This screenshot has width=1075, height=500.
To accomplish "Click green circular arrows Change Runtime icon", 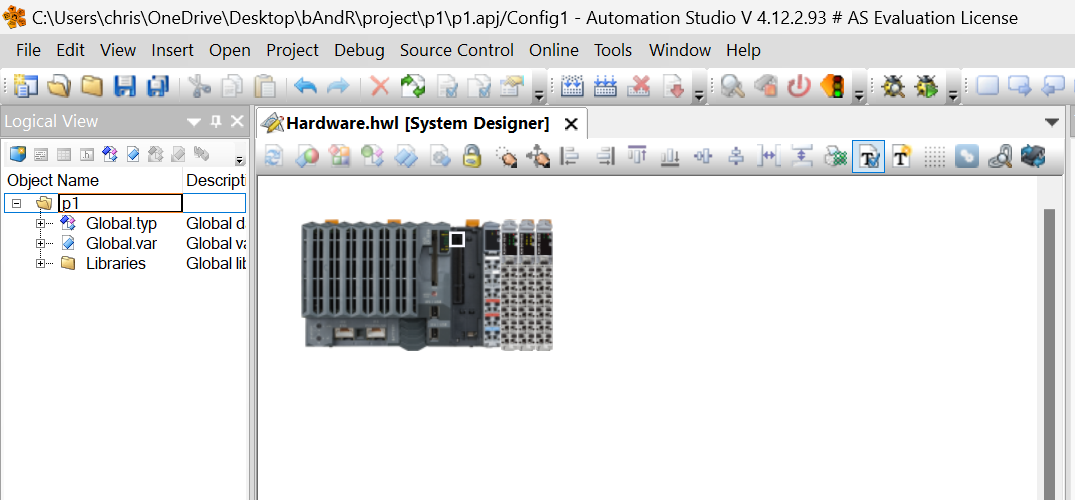I will pyautogui.click(x=413, y=86).
